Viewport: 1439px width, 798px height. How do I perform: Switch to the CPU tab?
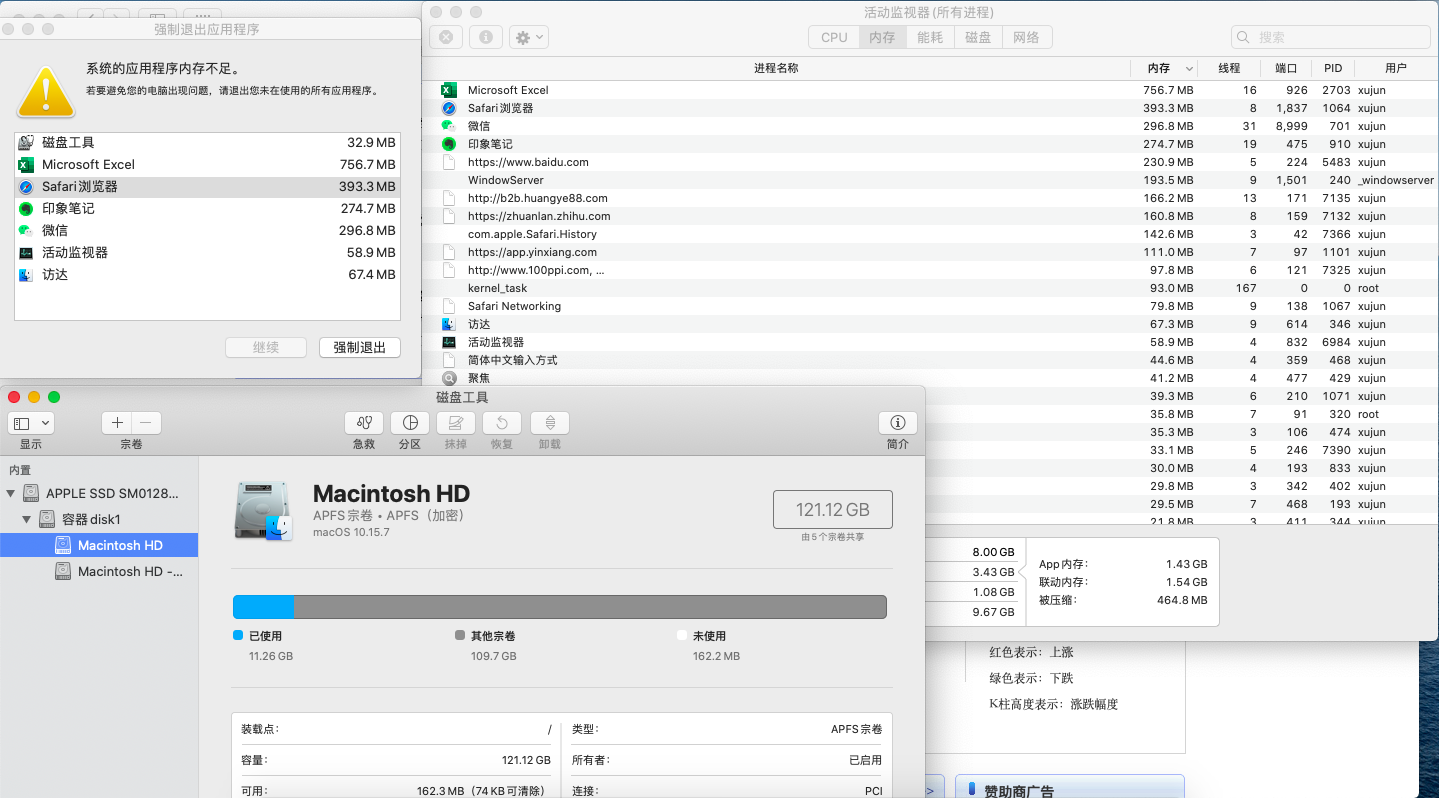[834, 37]
